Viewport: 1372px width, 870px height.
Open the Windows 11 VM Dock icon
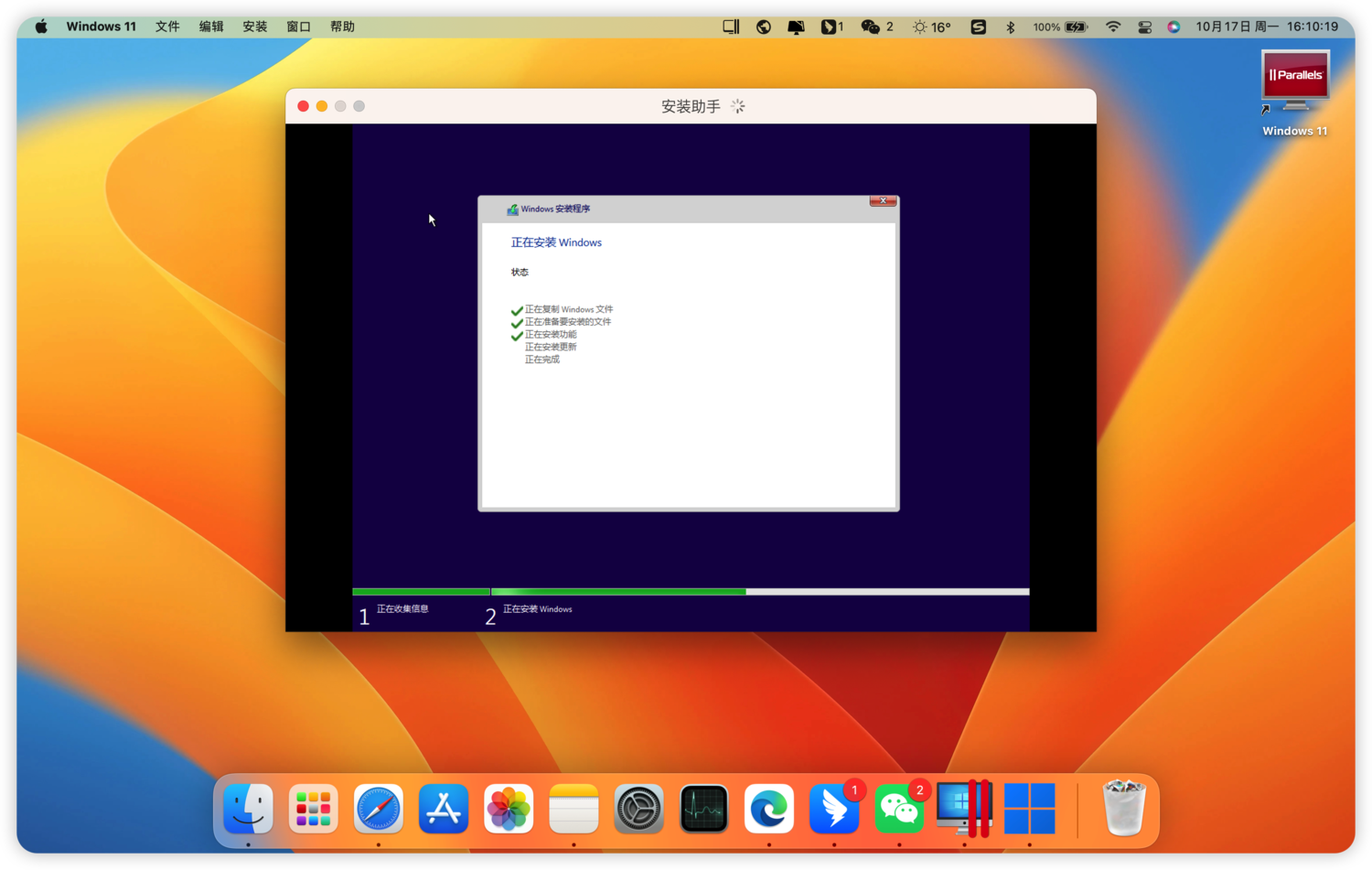coord(1029,809)
